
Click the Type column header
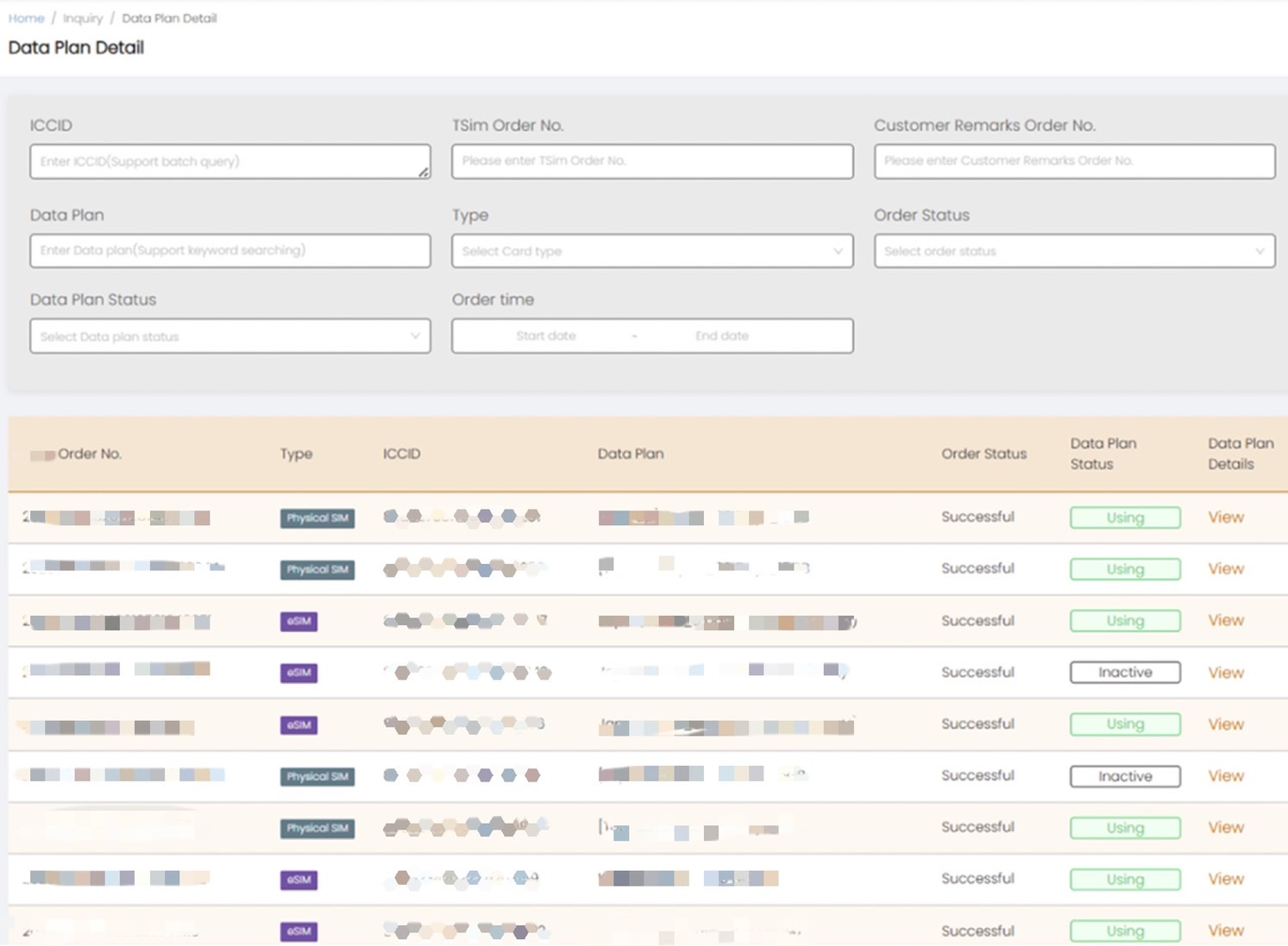296,454
